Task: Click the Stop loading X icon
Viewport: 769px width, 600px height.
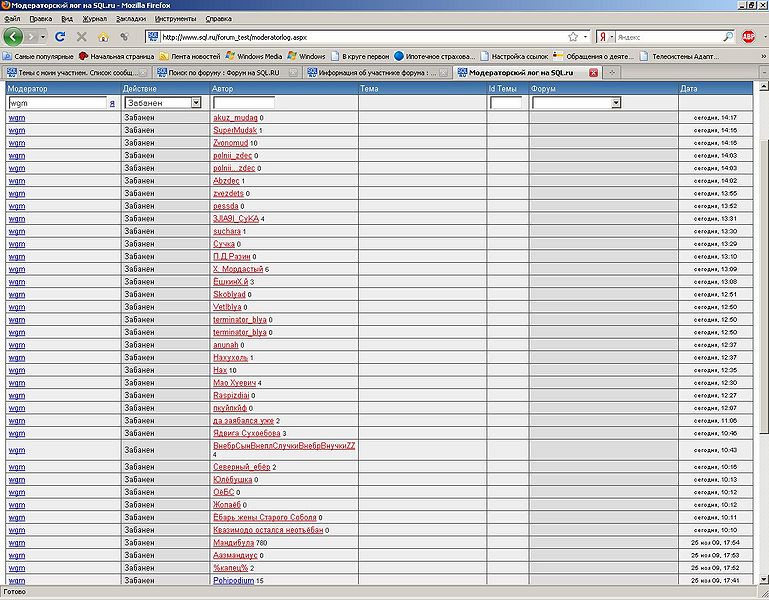Action: point(81,37)
